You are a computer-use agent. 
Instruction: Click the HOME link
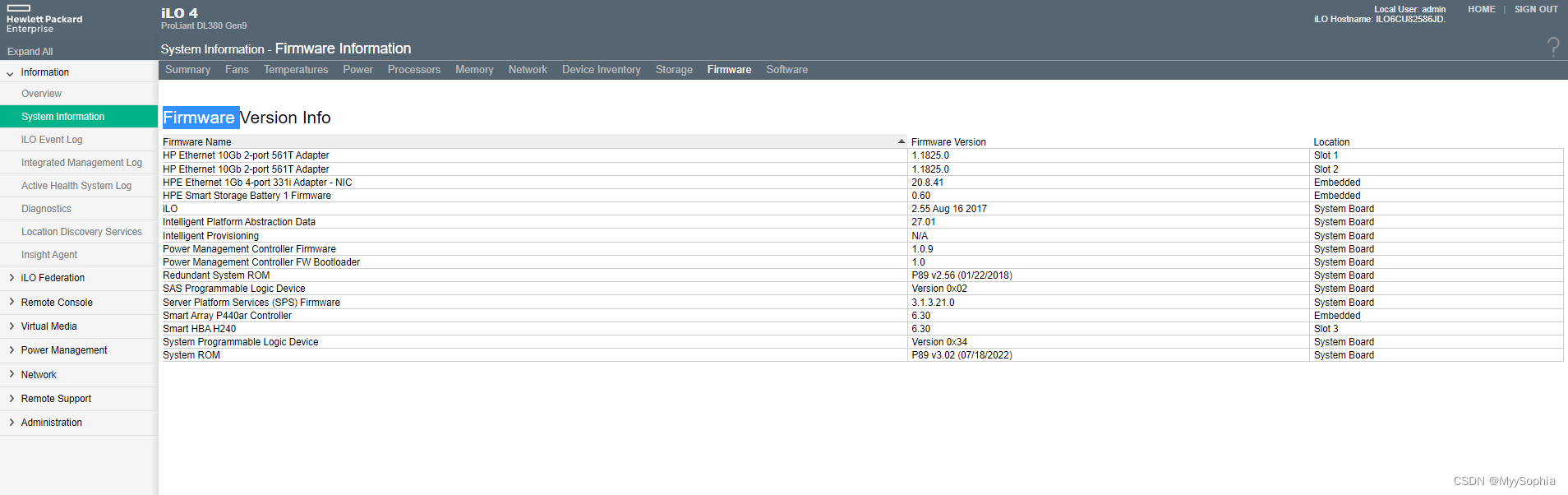click(1482, 10)
